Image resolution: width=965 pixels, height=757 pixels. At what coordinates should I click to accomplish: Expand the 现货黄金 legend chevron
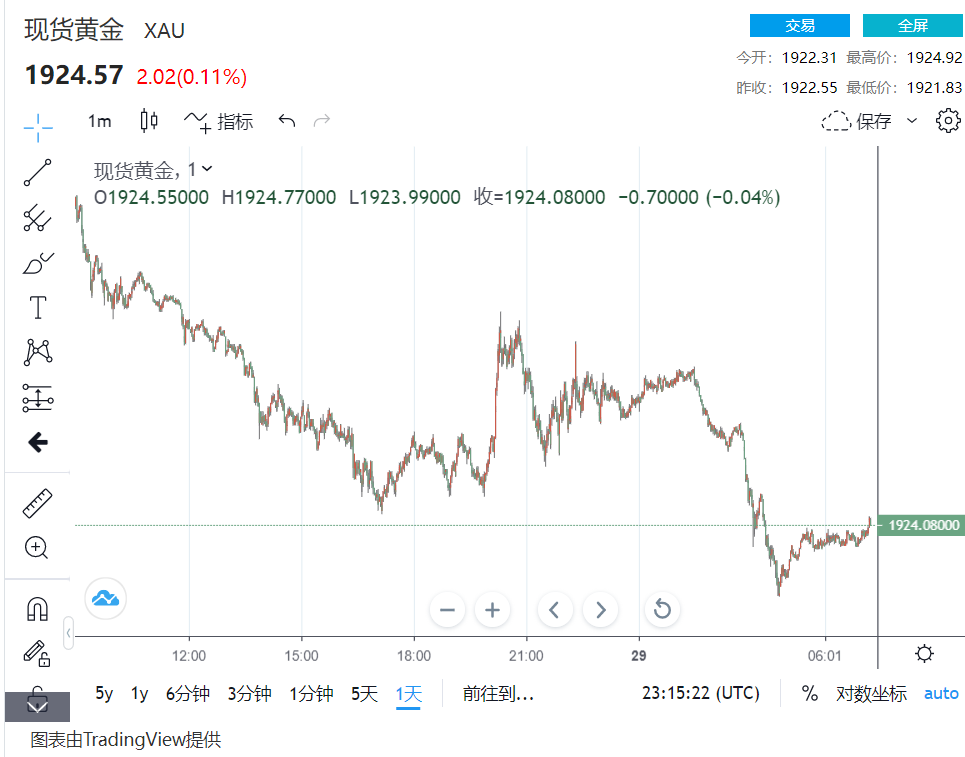pos(207,170)
